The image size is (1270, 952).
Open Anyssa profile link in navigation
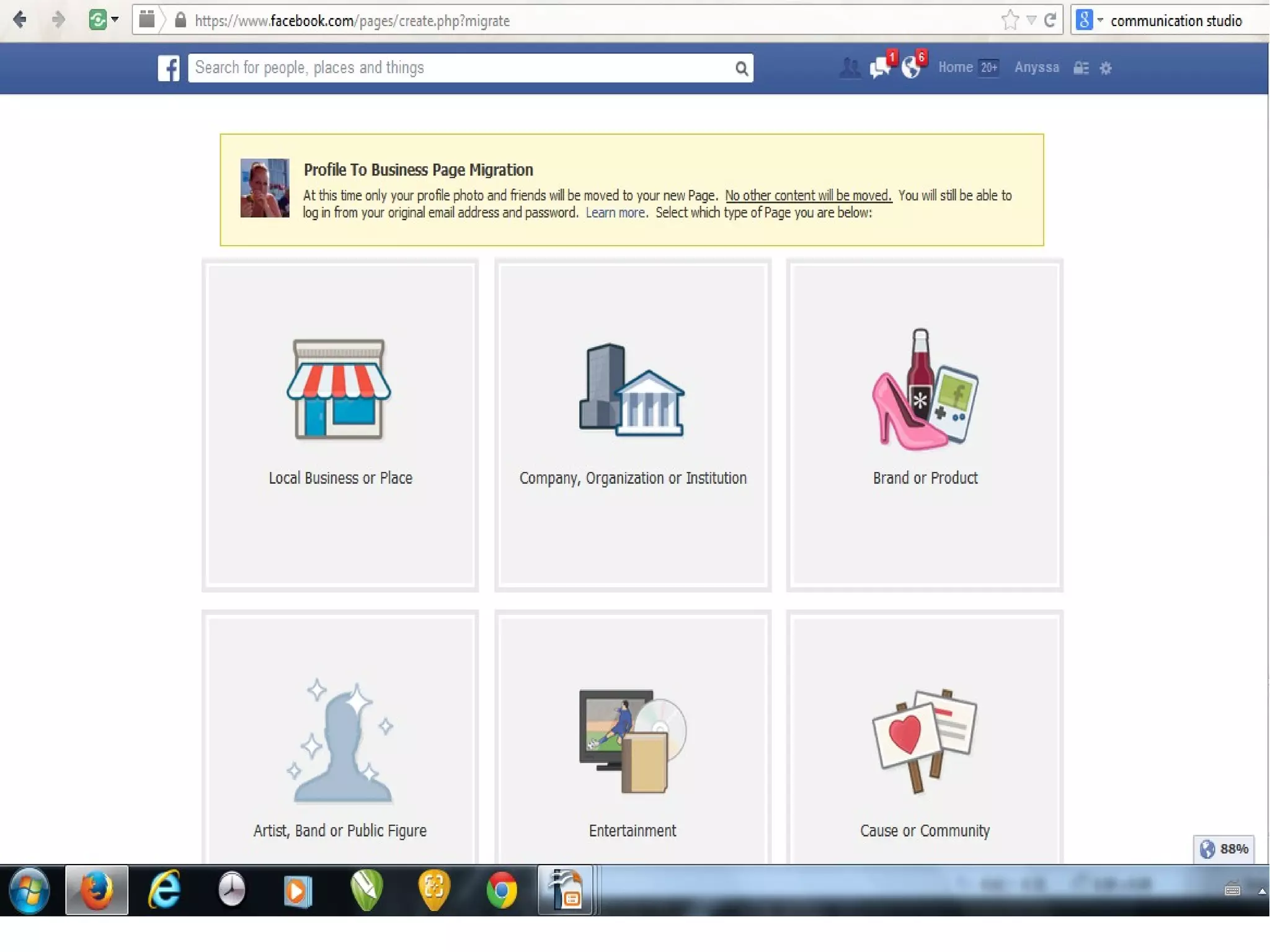pyautogui.click(x=1036, y=68)
